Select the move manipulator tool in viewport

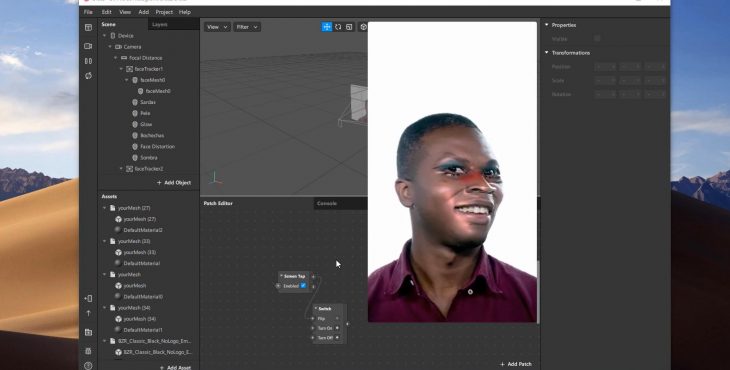click(327, 27)
